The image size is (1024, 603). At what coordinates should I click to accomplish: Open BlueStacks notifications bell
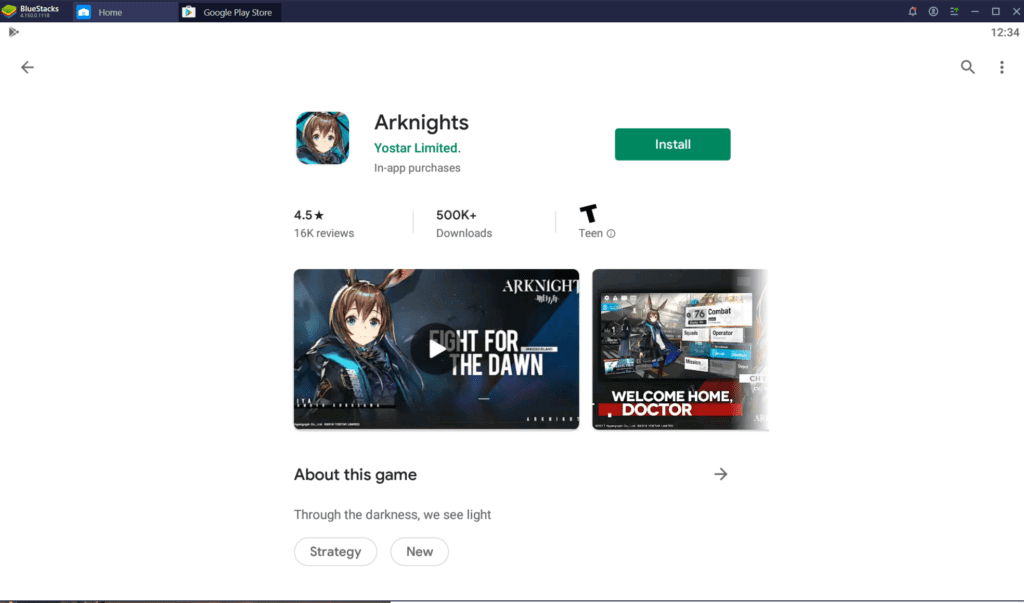[x=912, y=11]
